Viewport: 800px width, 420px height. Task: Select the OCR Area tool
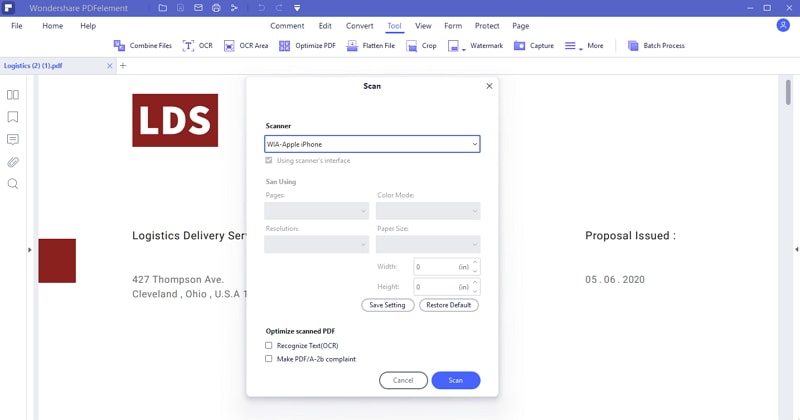tap(246, 45)
